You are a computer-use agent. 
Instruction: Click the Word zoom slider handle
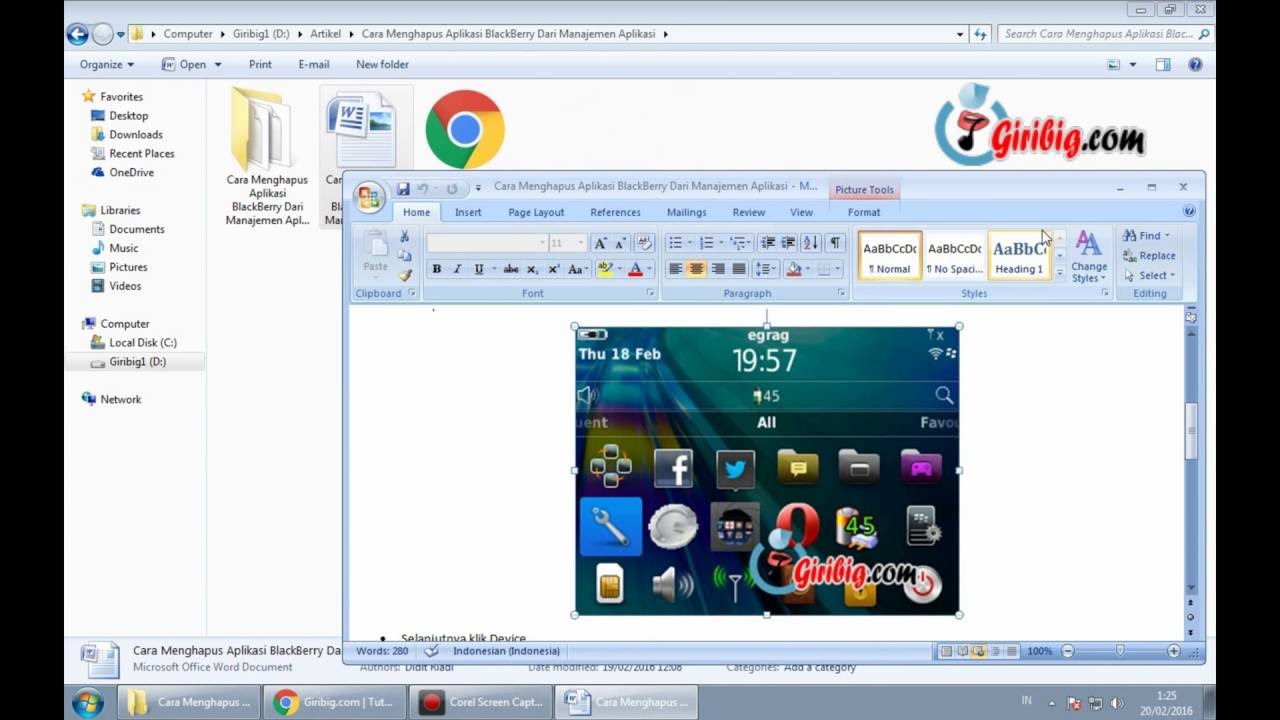pyautogui.click(x=1120, y=651)
